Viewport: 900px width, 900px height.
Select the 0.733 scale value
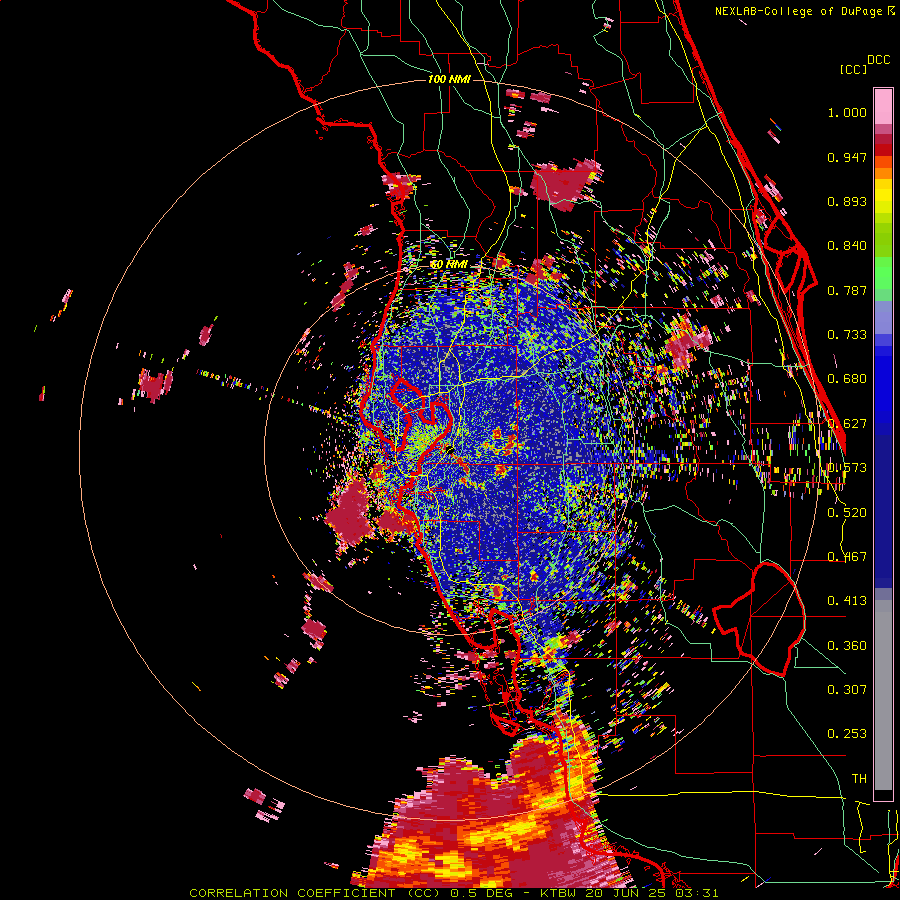click(847, 335)
